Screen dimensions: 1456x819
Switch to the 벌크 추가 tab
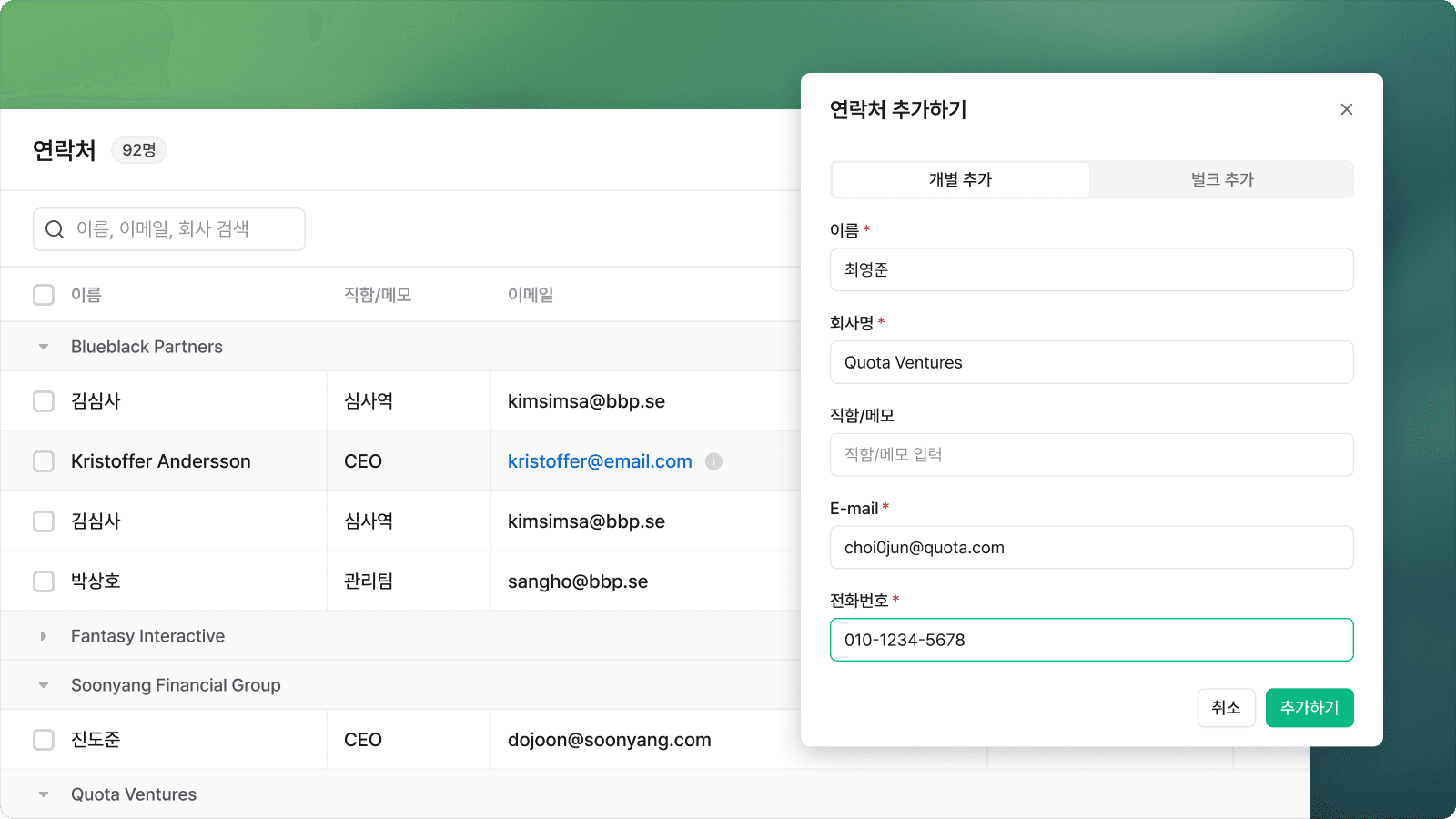pyautogui.click(x=1221, y=179)
